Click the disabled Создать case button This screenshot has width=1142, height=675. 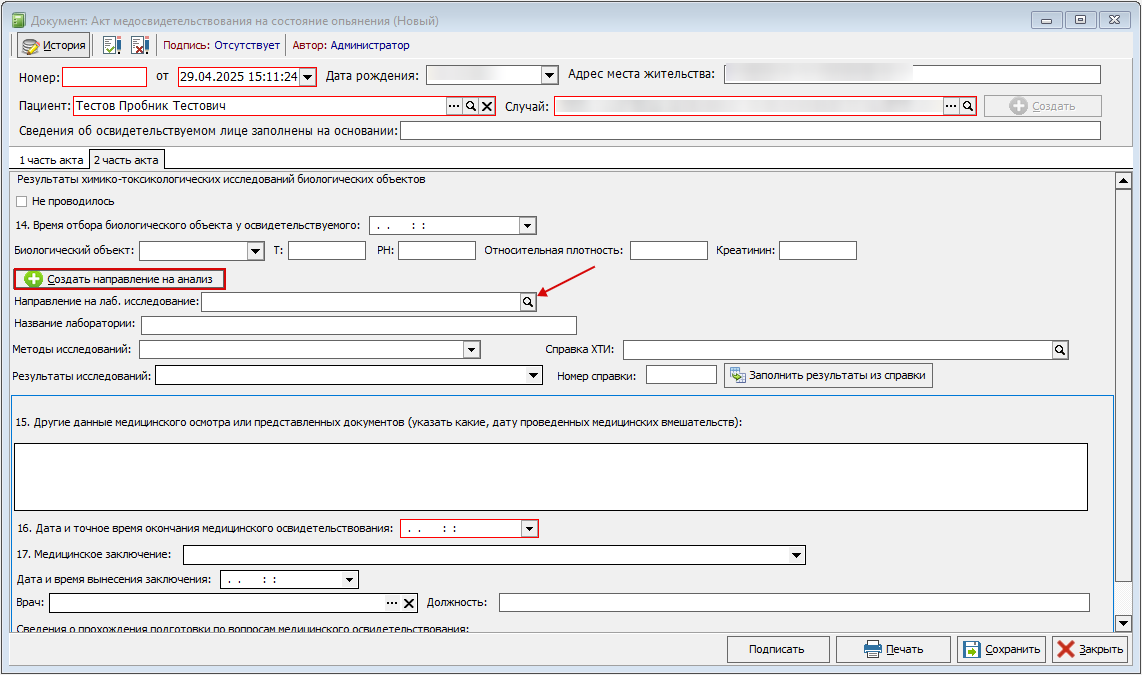[1043, 106]
